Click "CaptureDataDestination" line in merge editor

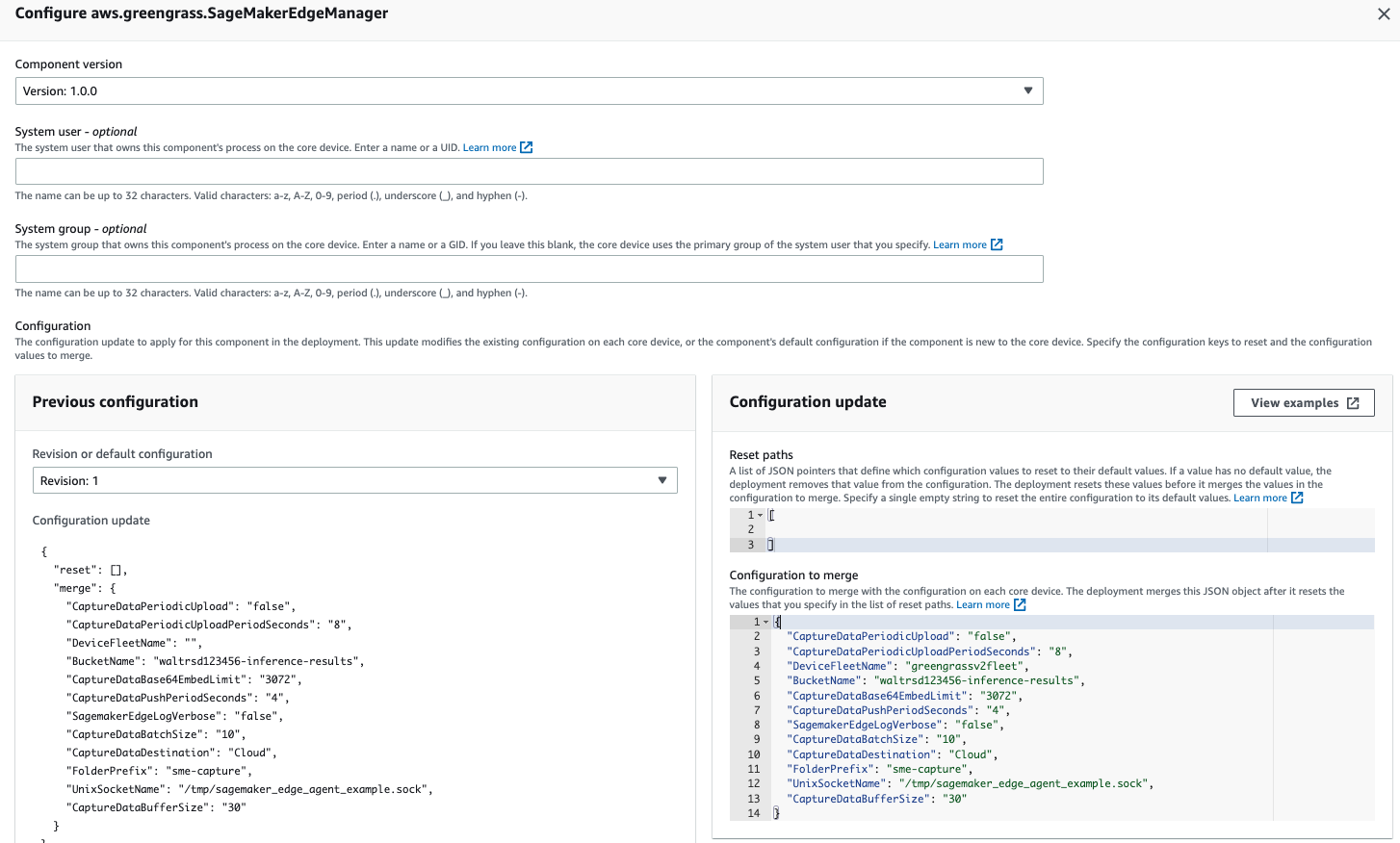pyautogui.click(x=893, y=754)
